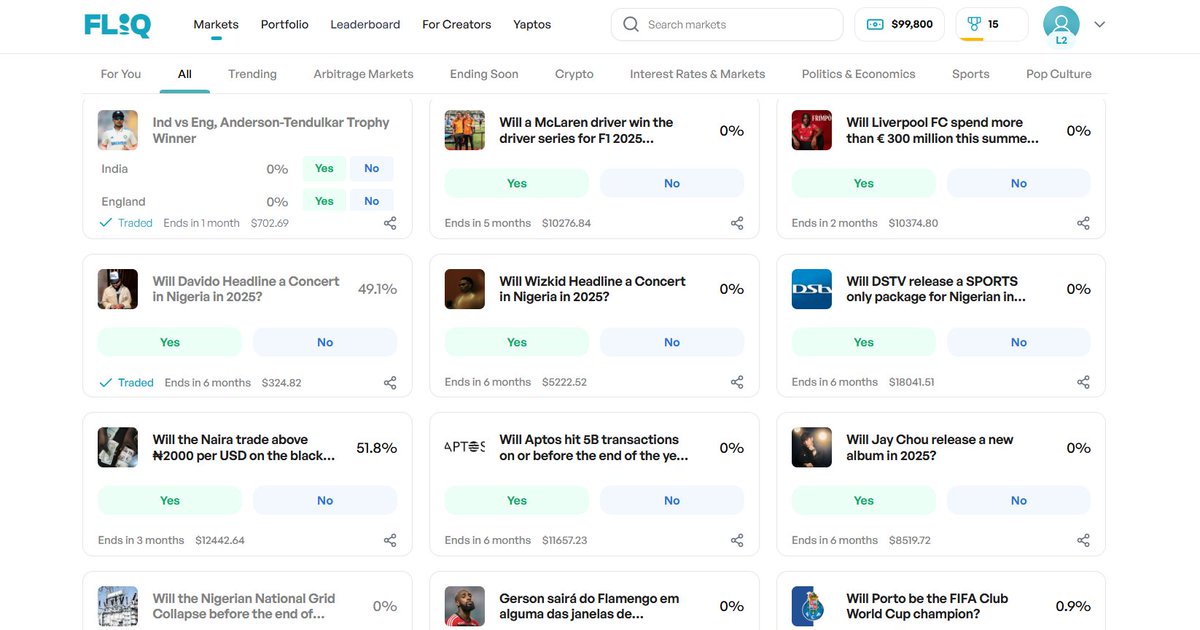This screenshot has height=630, width=1200.
Task: Open the Yaptos page
Action: click(532, 24)
